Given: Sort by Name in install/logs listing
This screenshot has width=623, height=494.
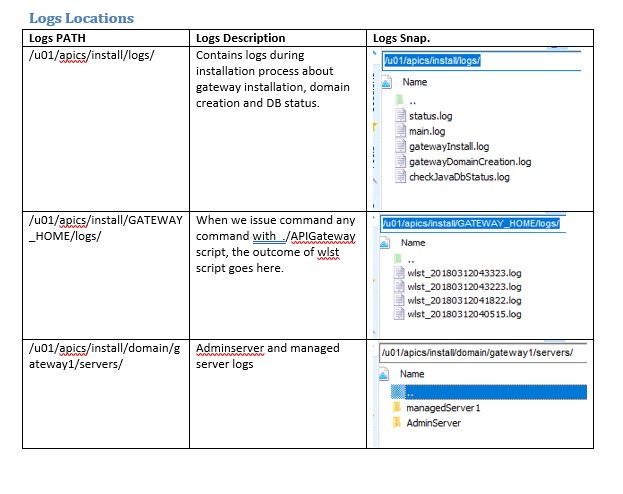Looking at the screenshot, I should (414, 83).
